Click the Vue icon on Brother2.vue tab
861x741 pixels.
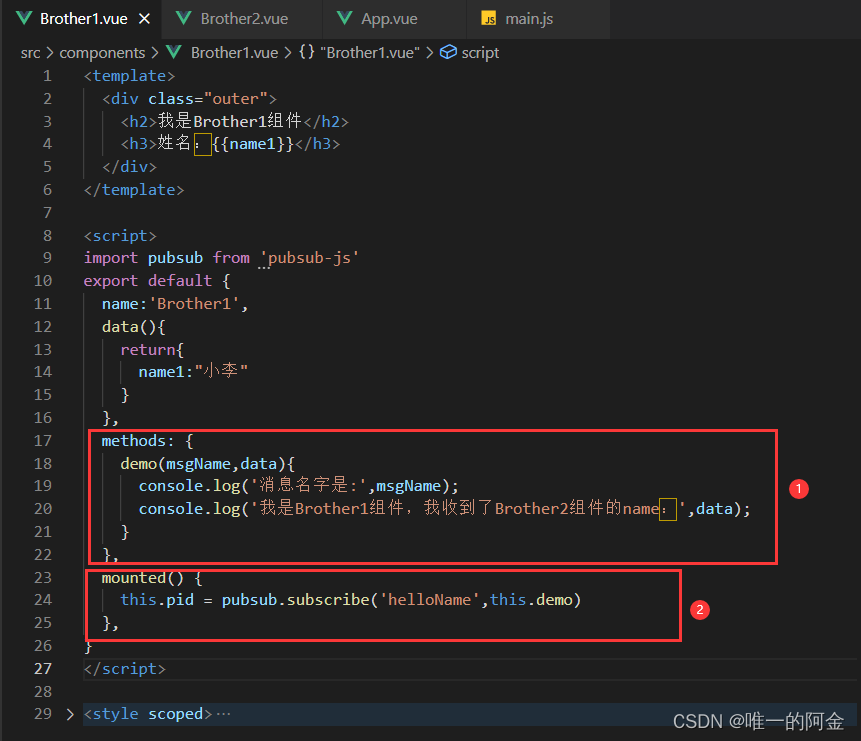pyautogui.click(x=183, y=19)
